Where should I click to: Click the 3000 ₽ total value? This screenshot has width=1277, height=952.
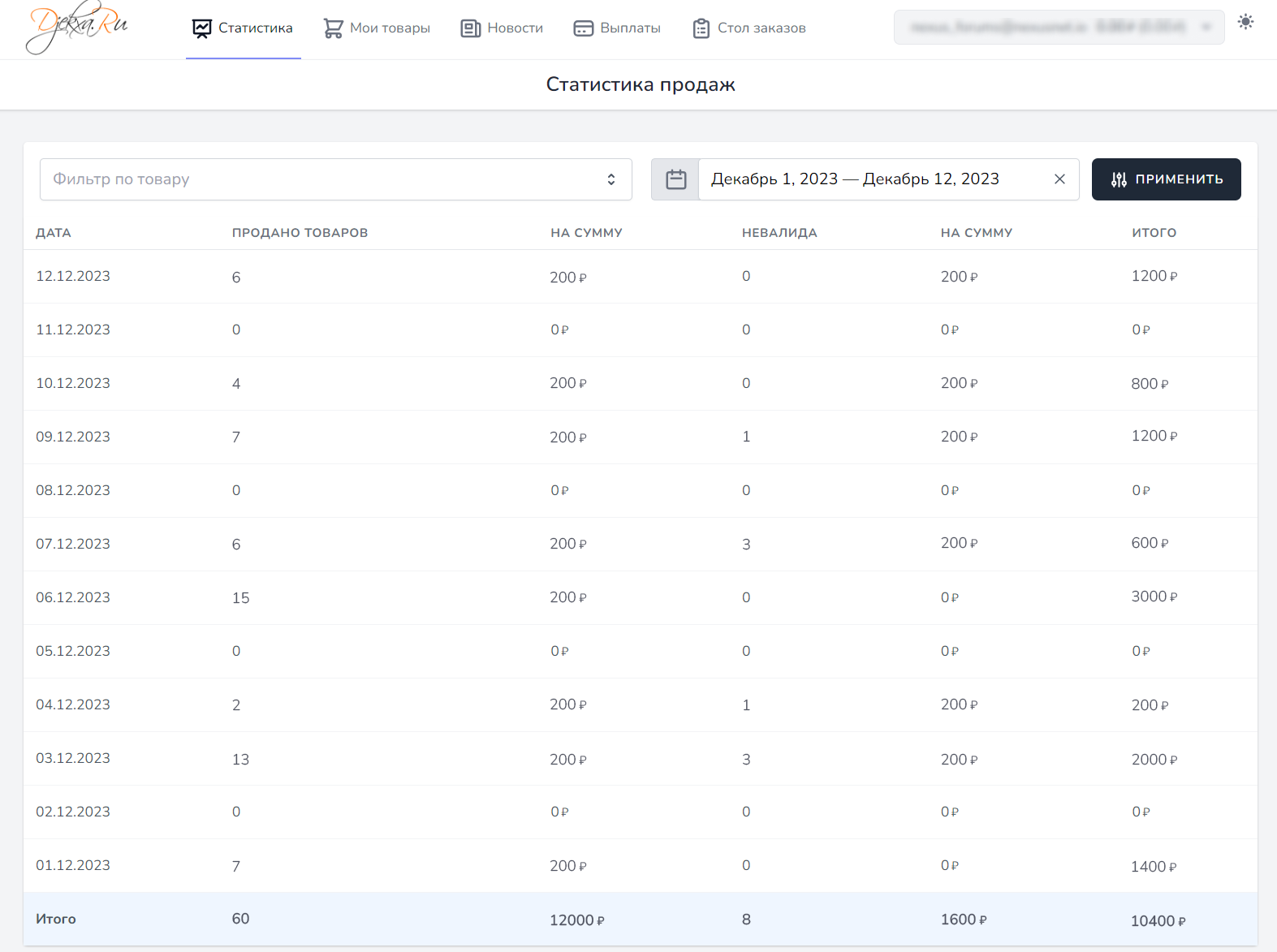[1154, 597]
